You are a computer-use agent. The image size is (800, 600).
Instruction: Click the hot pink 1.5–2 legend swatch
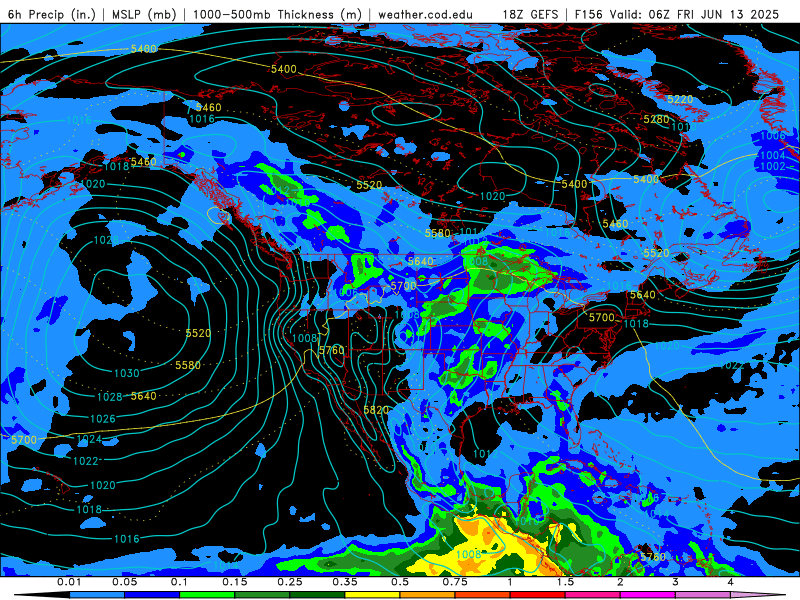tap(593, 595)
